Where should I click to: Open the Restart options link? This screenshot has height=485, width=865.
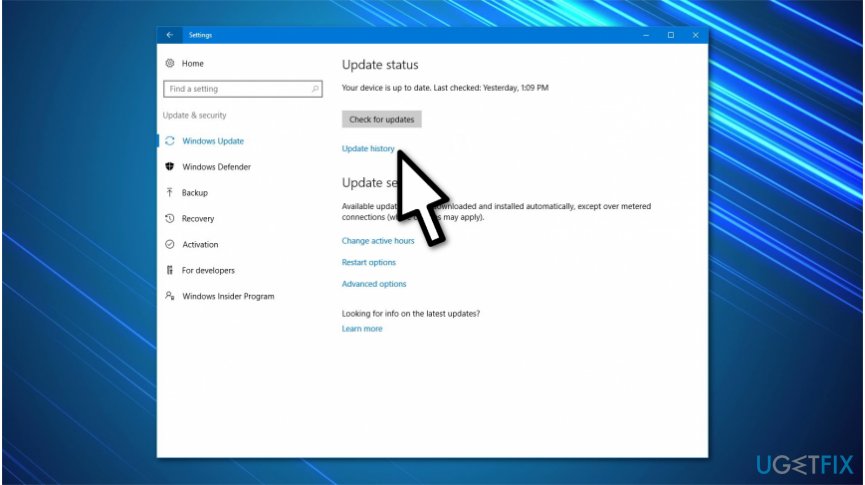pyautogui.click(x=369, y=262)
